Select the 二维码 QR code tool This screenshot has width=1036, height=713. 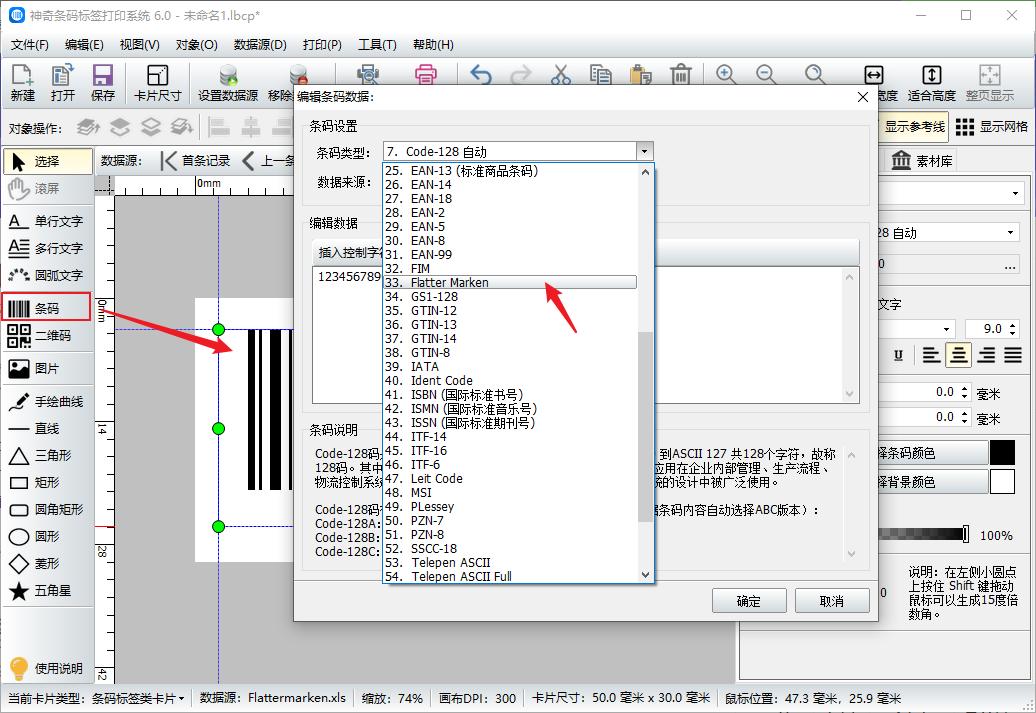[47, 335]
